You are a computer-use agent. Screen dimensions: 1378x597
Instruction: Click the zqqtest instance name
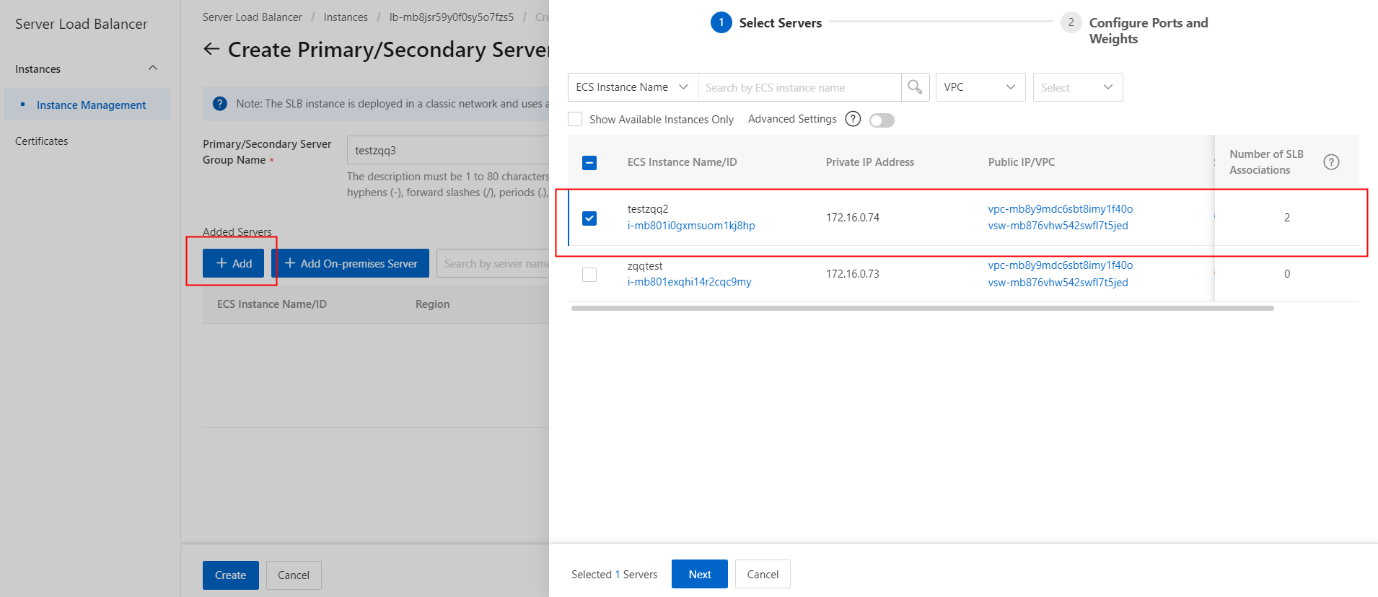coord(645,266)
